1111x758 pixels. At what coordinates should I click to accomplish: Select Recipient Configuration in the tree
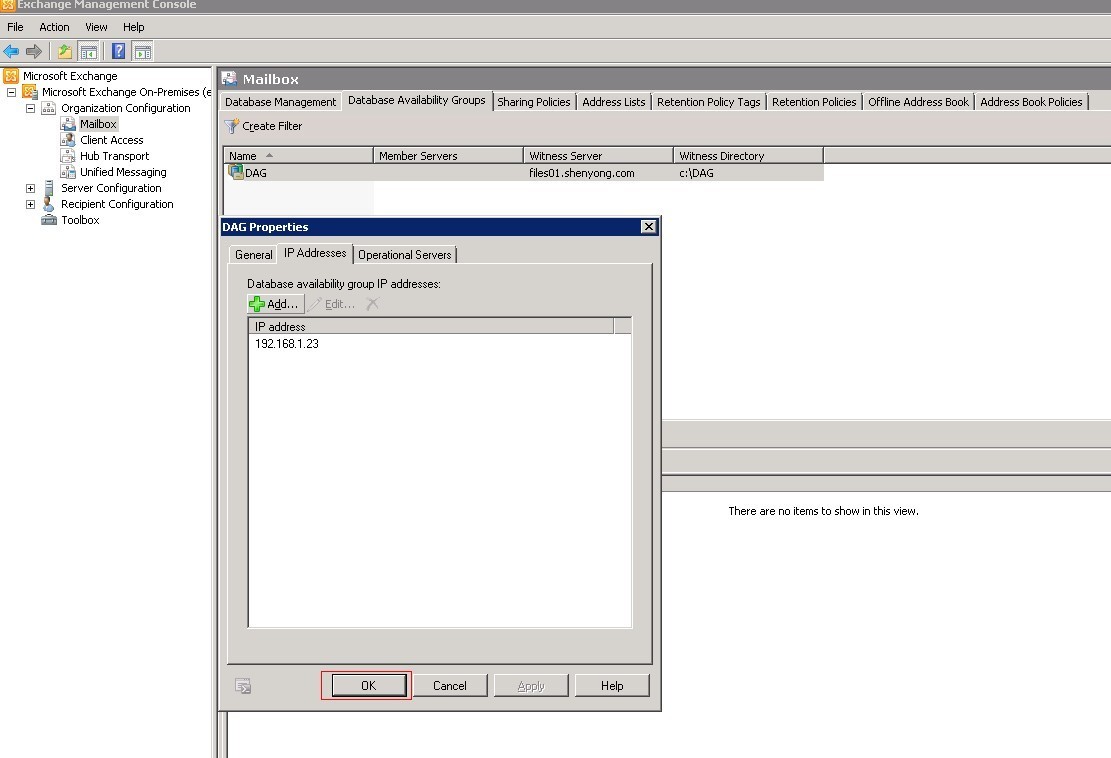tap(117, 204)
